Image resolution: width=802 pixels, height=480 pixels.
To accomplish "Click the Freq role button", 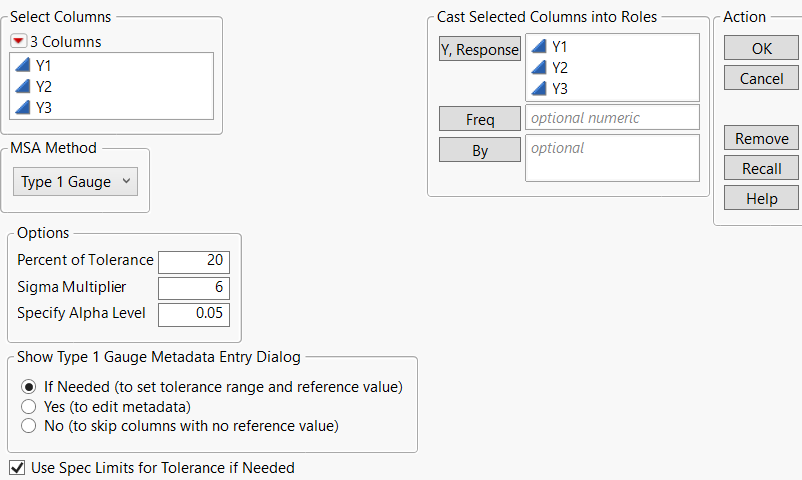I will [480, 119].
